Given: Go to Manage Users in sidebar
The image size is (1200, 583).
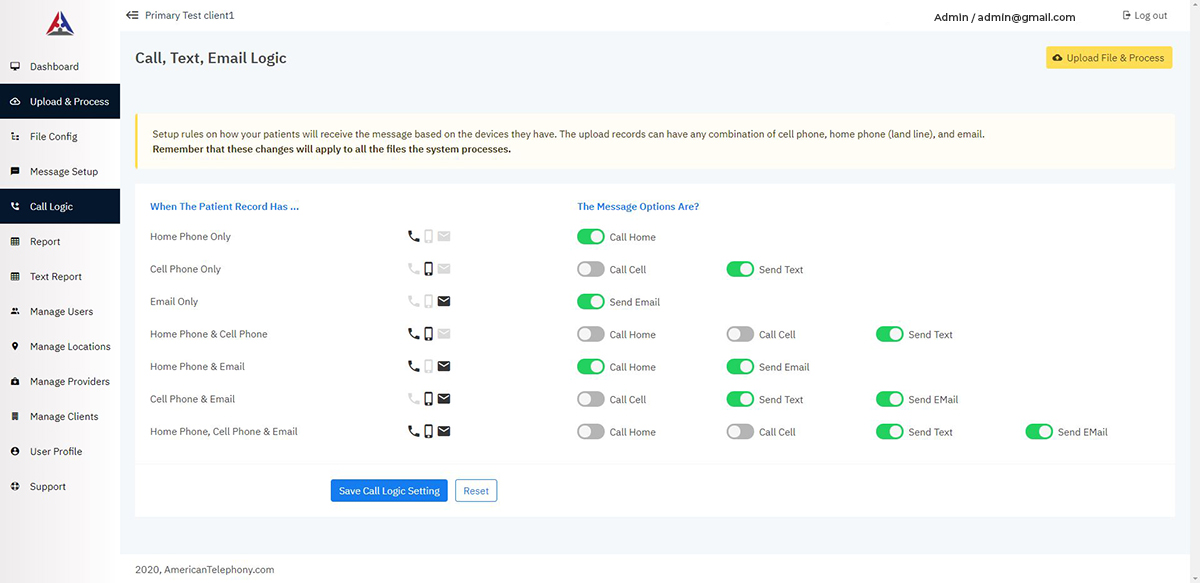Looking at the screenshot, I should pyautogui.click(x=61, y=312).
